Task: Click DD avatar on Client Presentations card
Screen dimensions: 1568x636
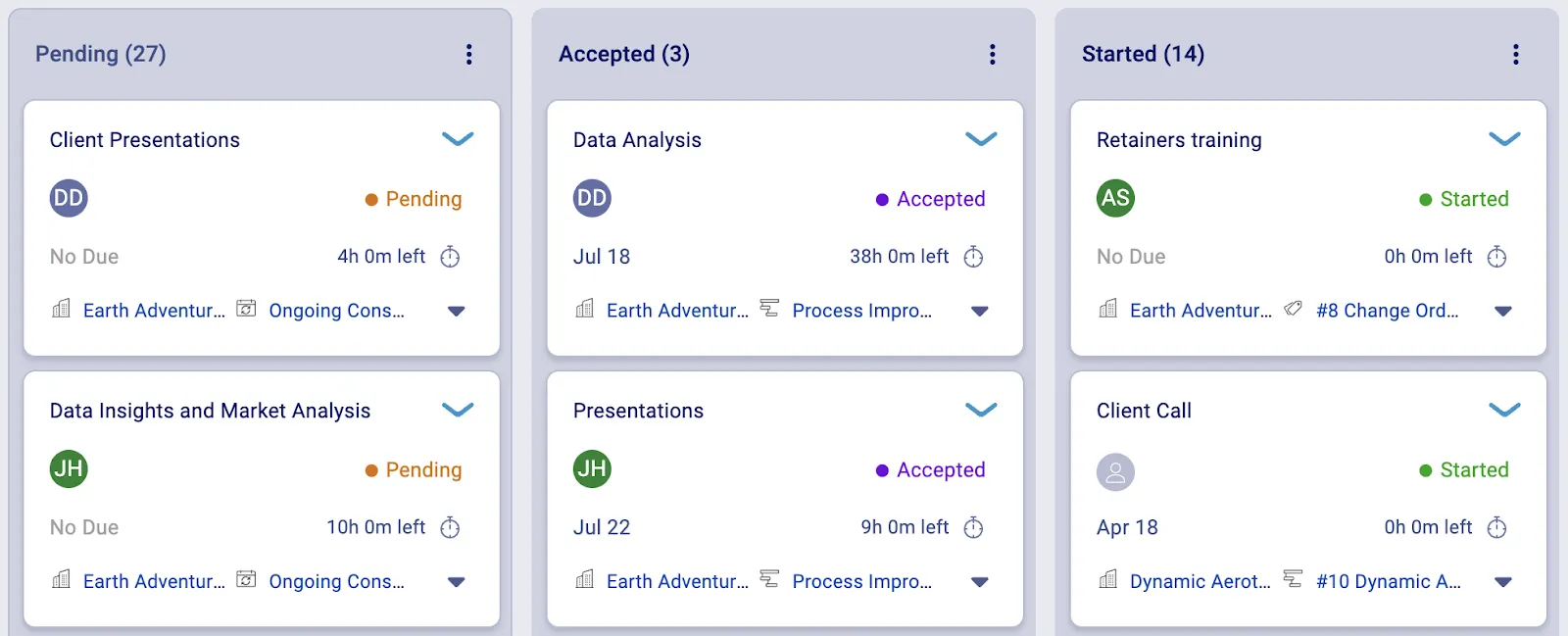Action: (69, 198)
